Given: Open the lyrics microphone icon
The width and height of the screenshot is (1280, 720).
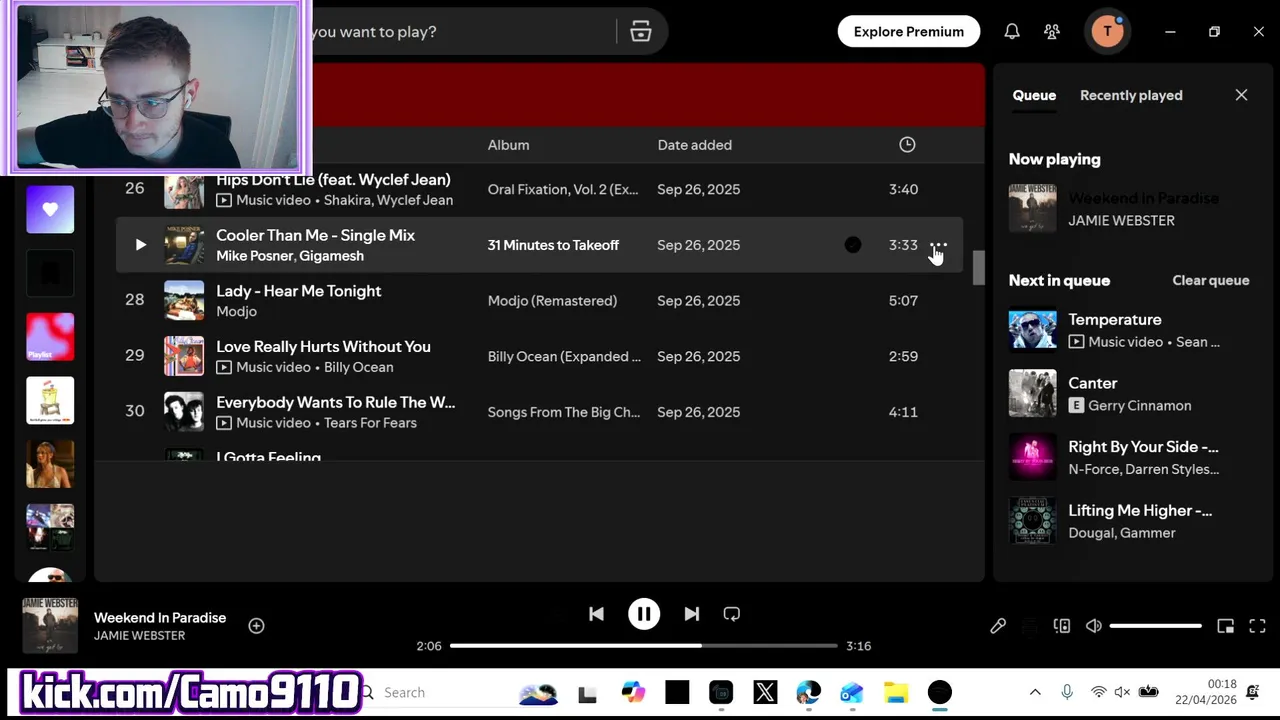Looking at the screenshot, I should click(x=998, y=626).
